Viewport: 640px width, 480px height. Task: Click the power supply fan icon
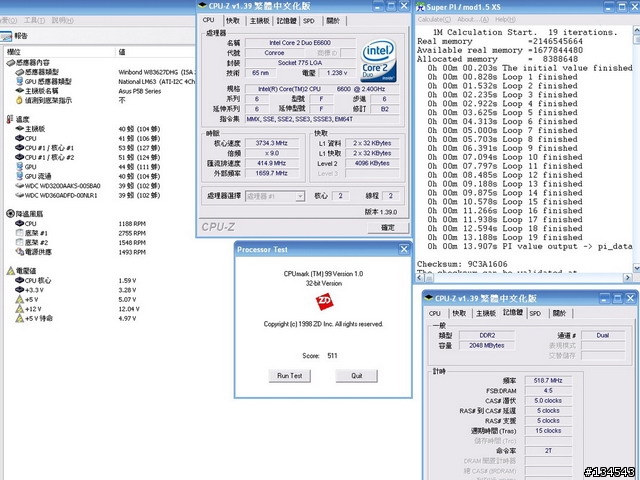pos(20,252)
